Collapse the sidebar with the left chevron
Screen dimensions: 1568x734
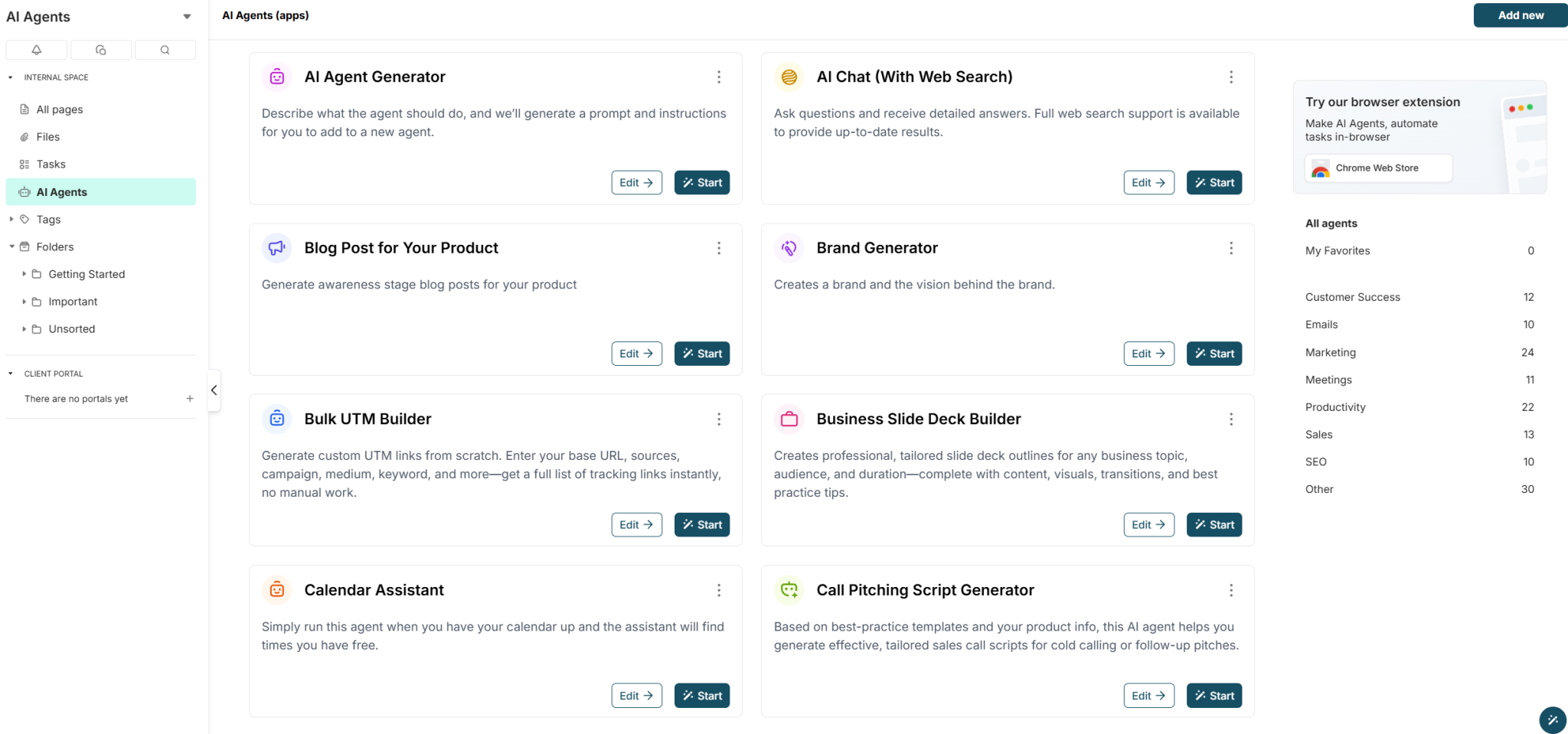214,390
